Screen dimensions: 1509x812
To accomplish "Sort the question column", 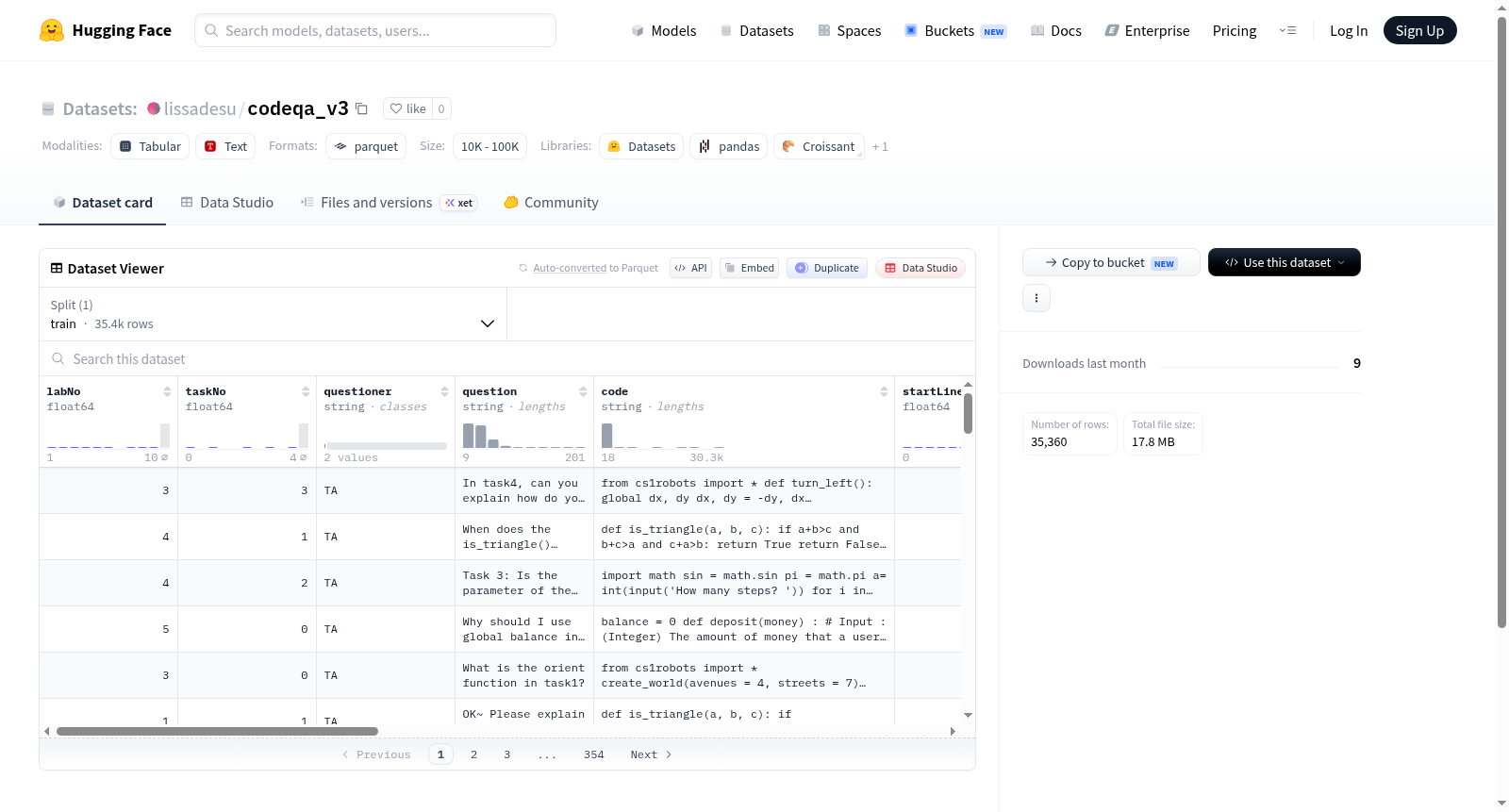I will [583, 391].
